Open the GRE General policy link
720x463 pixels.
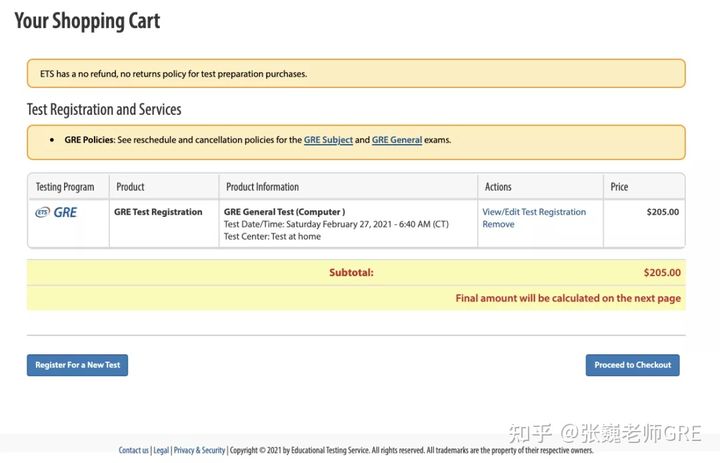(x=396, y=140)
